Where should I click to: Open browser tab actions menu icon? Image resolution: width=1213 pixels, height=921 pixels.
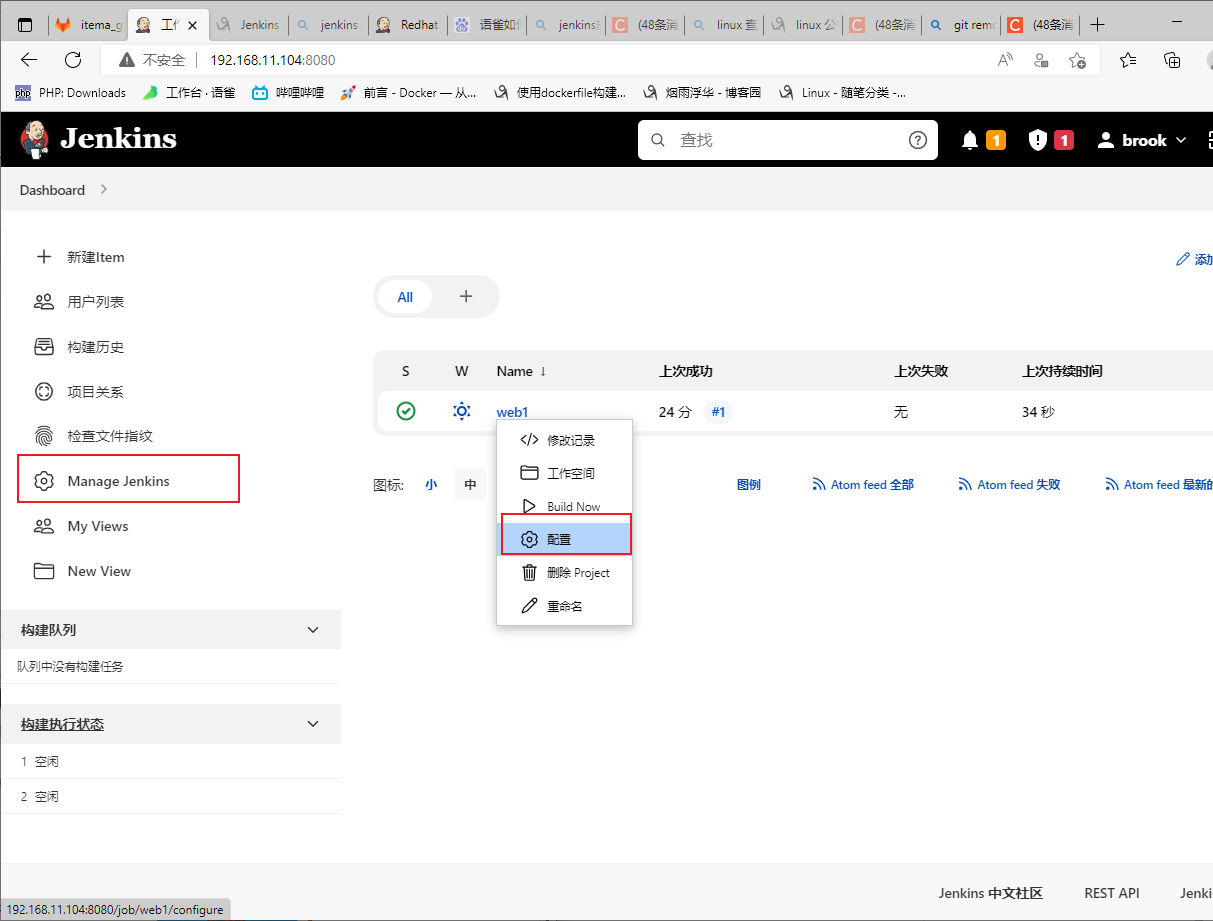[25, 25]
